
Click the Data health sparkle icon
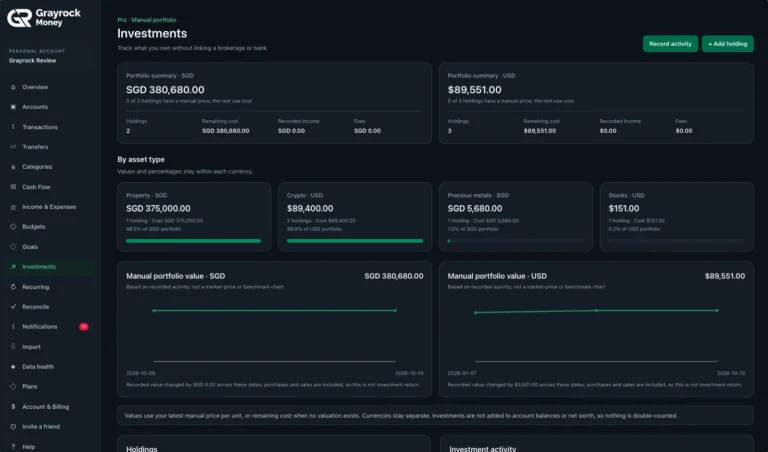(13, 367)
